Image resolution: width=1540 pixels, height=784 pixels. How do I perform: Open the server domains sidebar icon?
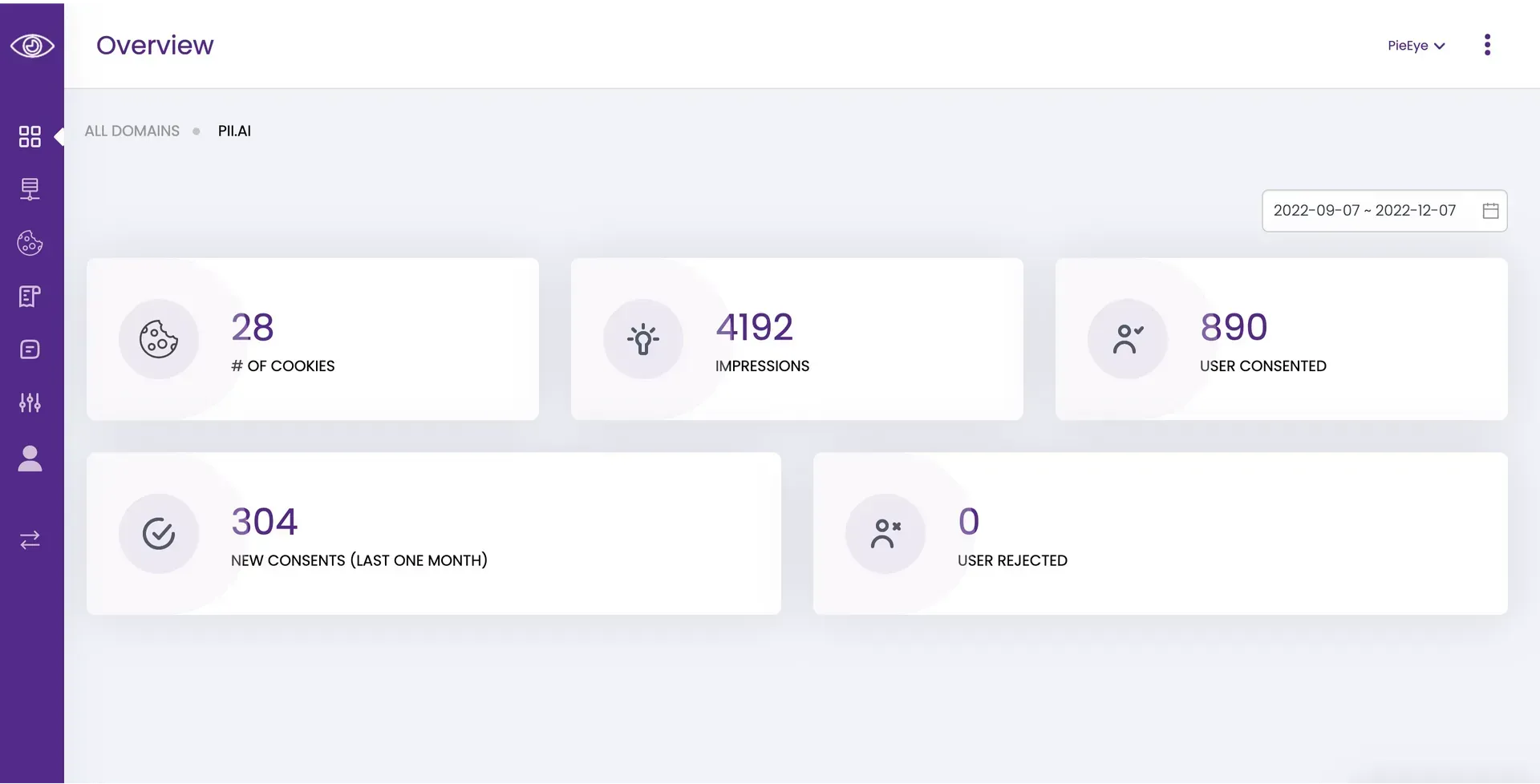pyautogui.click(x=30, y=189)
